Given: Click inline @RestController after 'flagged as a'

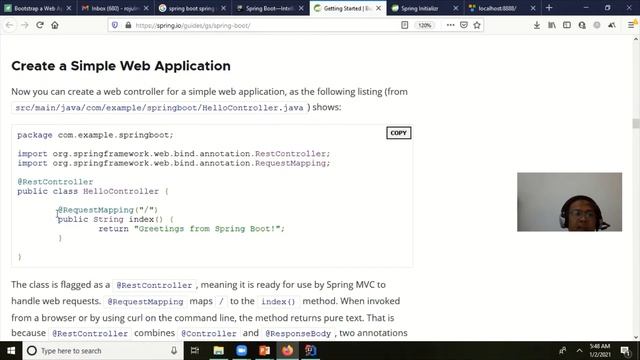Looking at the screenshot, I should click(x=154, y=285).
